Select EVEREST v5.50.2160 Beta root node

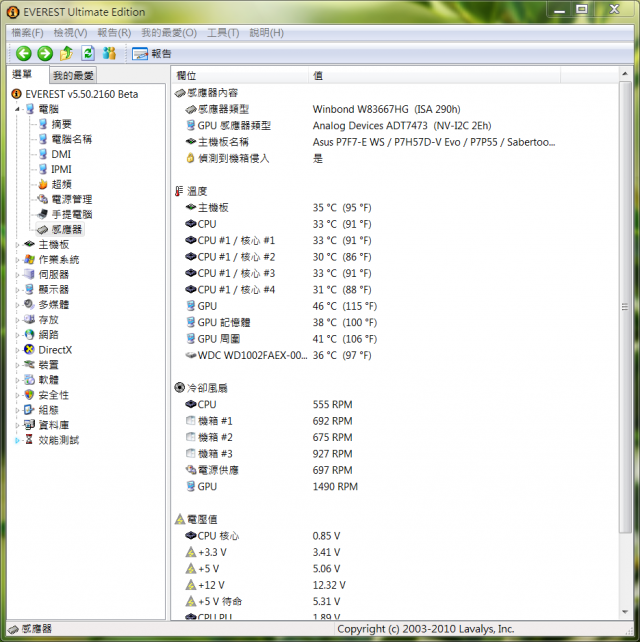point(82,94)
